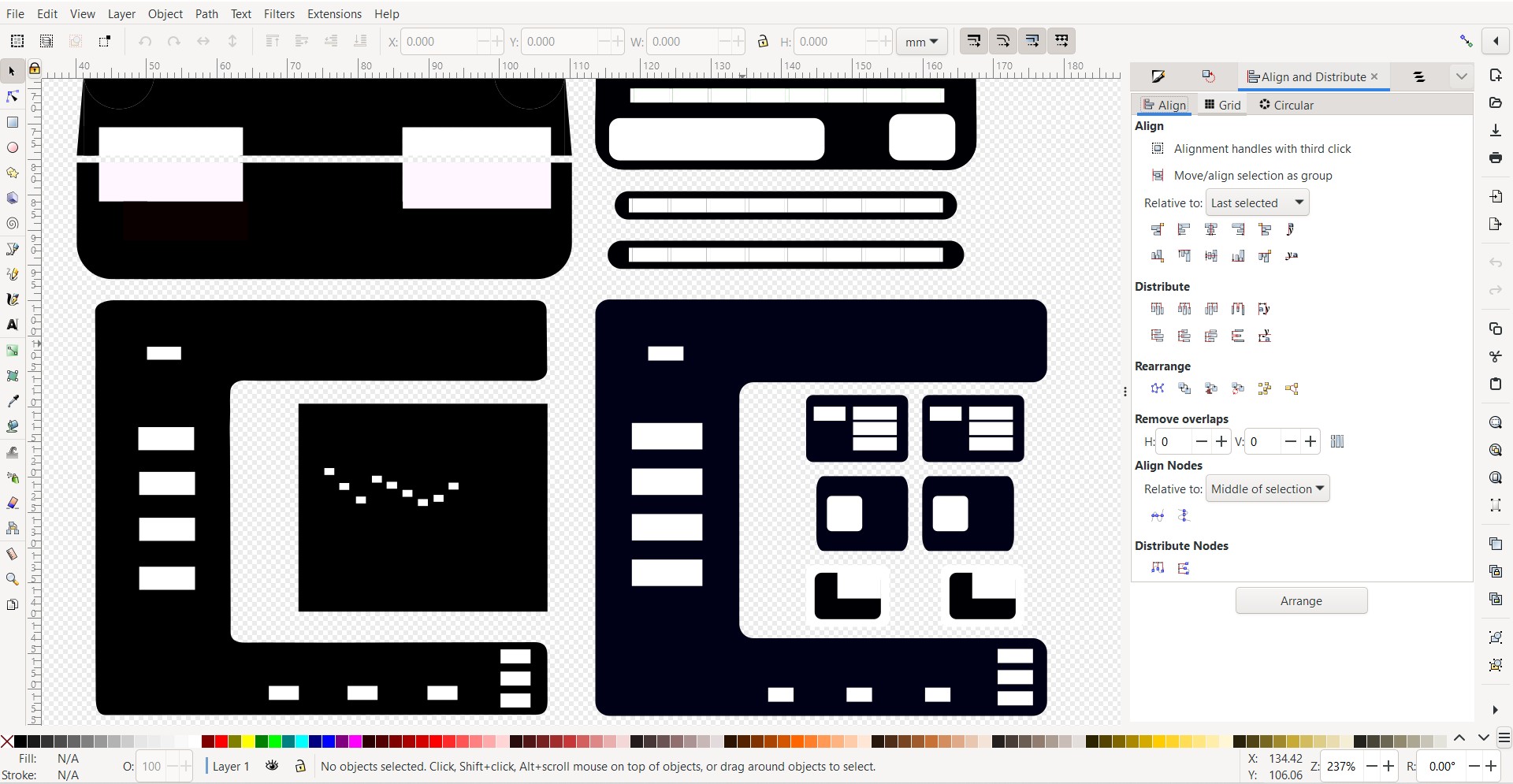Open the Fill and Stroke dock tab

tap(1158, 76)
